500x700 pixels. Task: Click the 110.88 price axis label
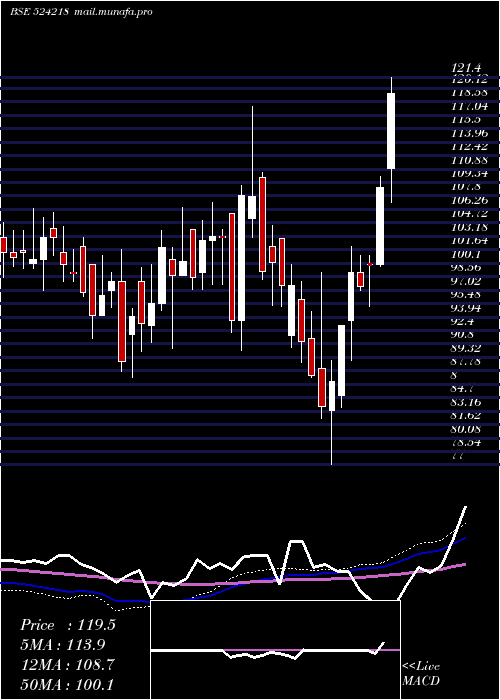pos(469,160)
